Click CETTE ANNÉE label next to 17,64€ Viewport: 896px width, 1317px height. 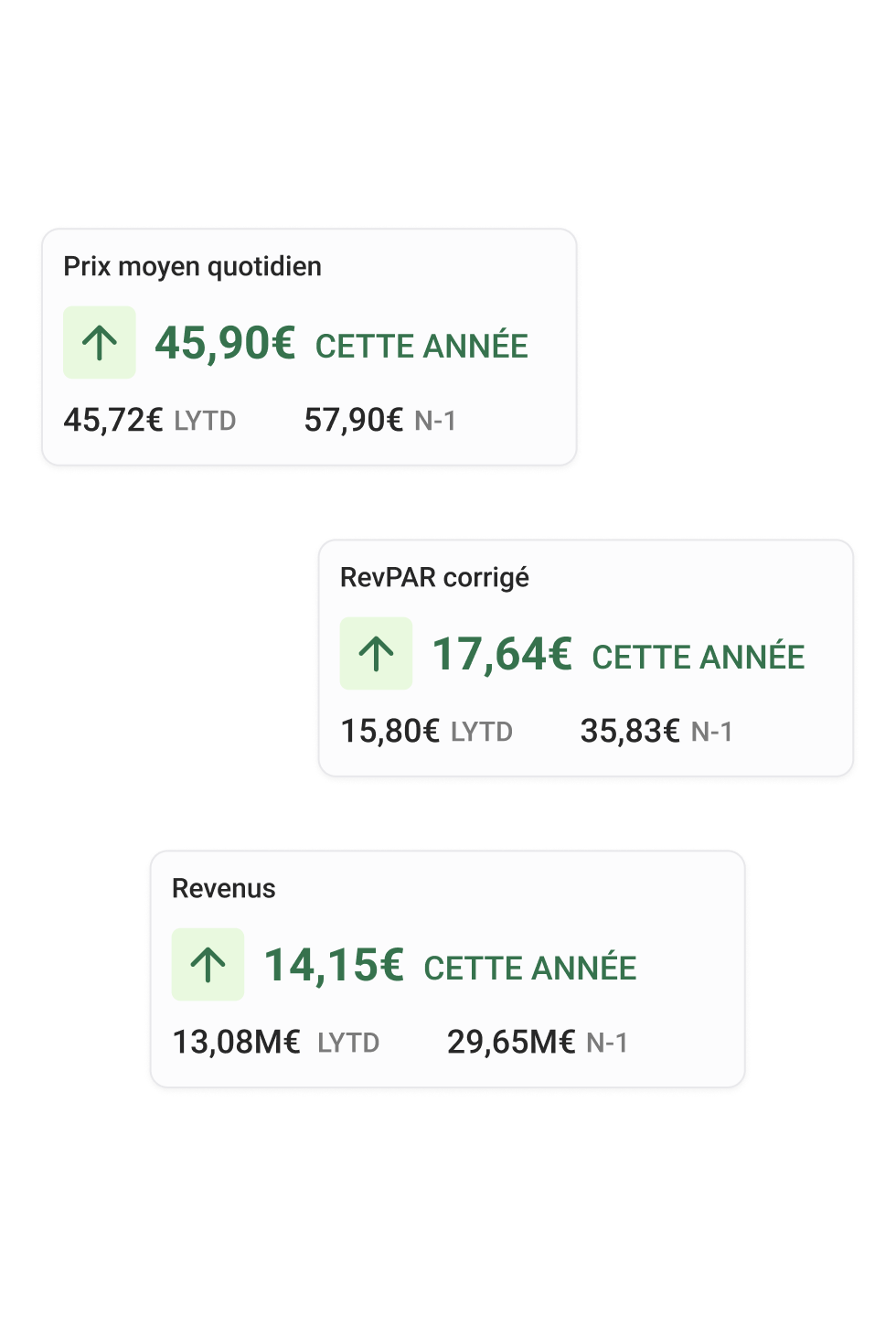[x=699, y=658]
